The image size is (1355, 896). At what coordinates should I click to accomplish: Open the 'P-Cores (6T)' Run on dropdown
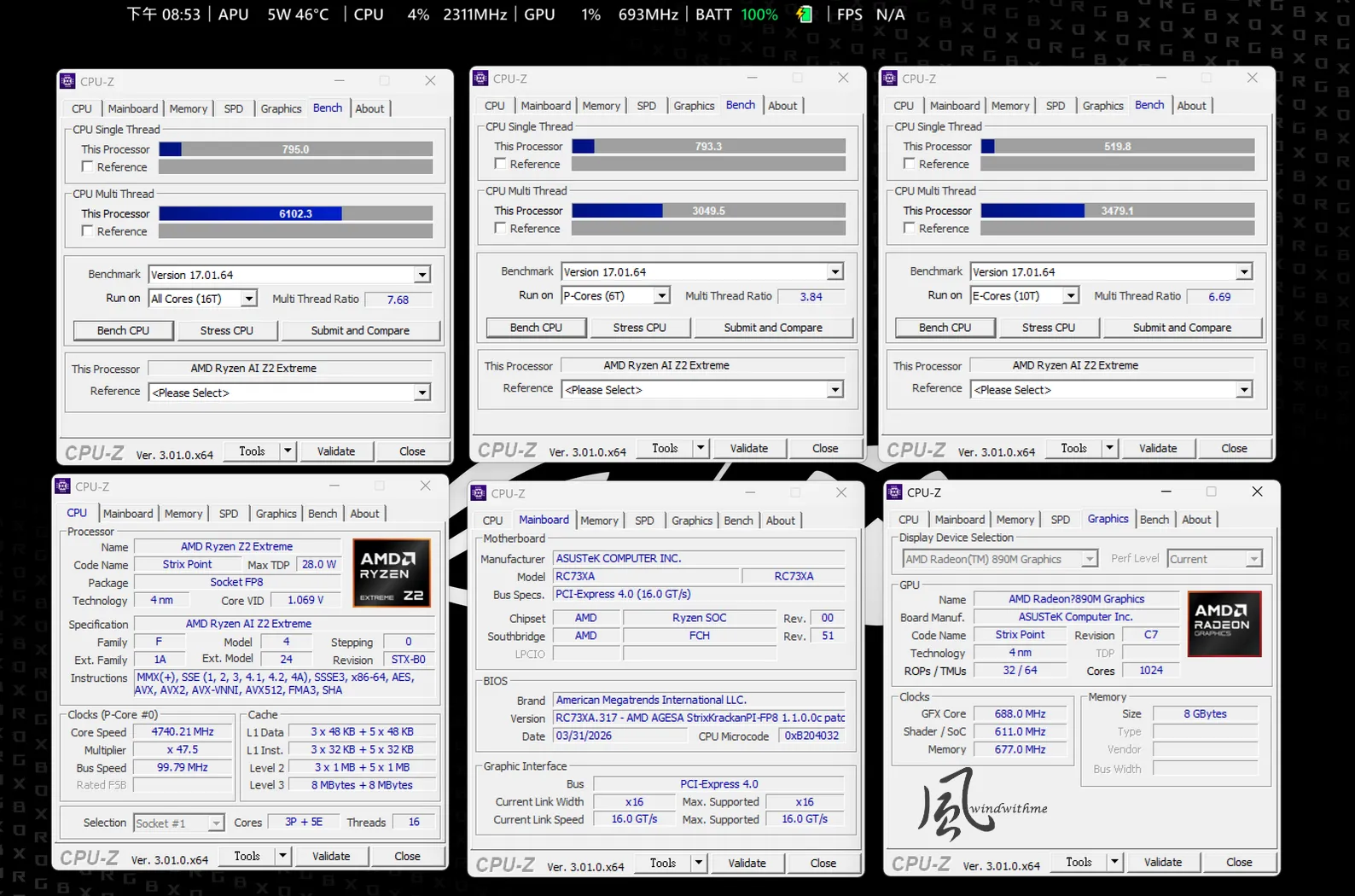point(616,295)
